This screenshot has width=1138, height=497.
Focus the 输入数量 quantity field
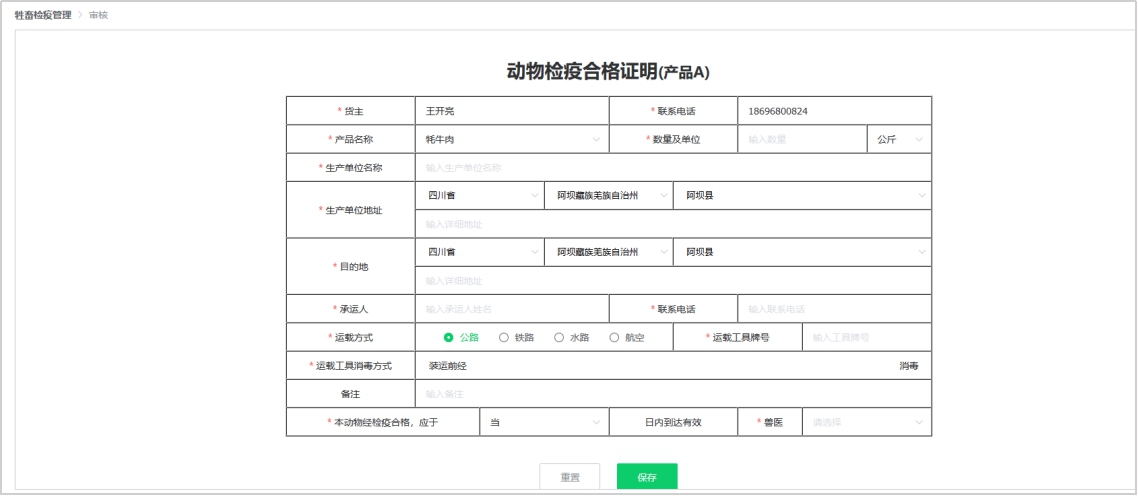pos(802,139)
